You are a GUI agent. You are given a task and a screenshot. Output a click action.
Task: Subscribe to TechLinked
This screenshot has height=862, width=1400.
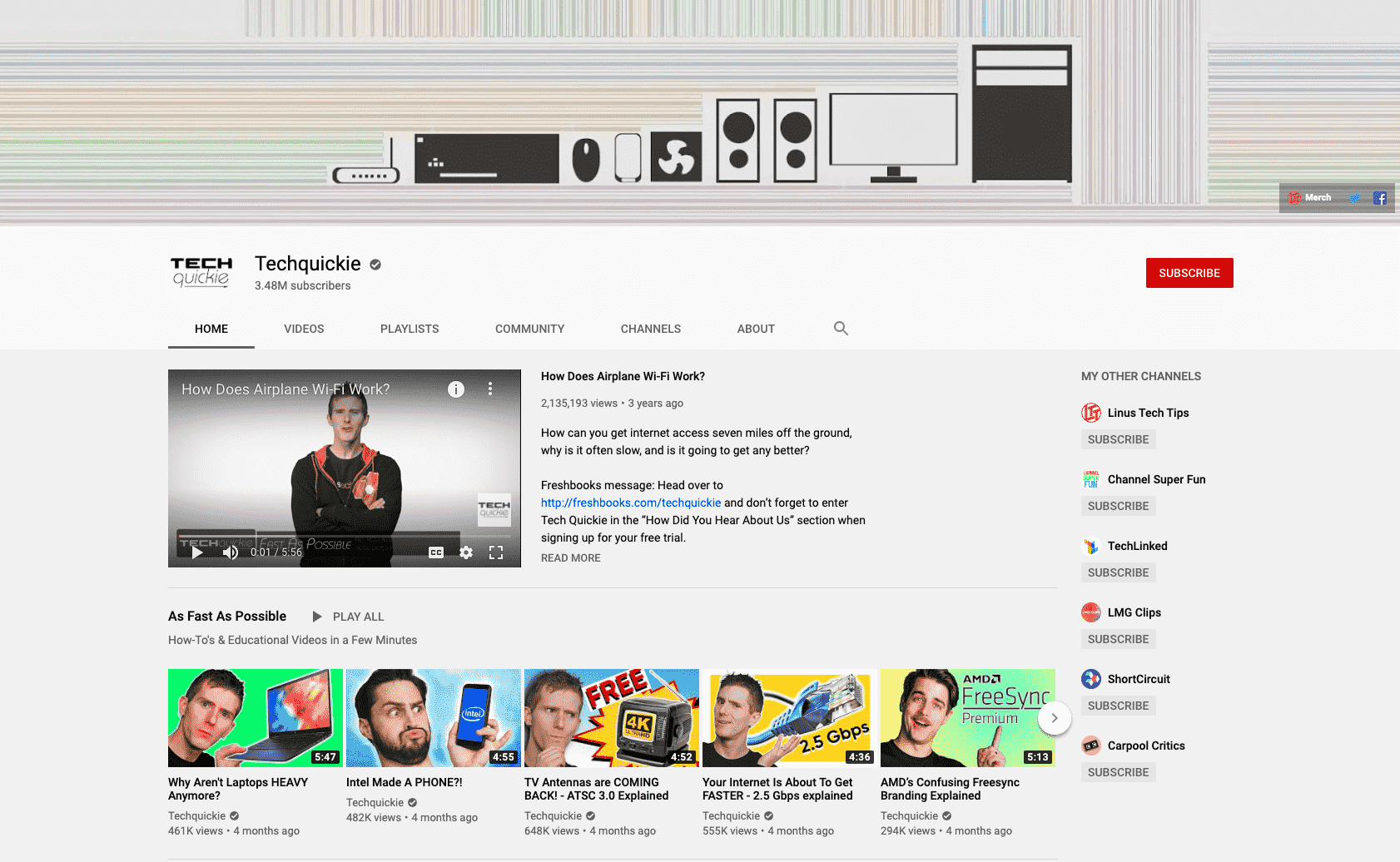click(1118, 572)
